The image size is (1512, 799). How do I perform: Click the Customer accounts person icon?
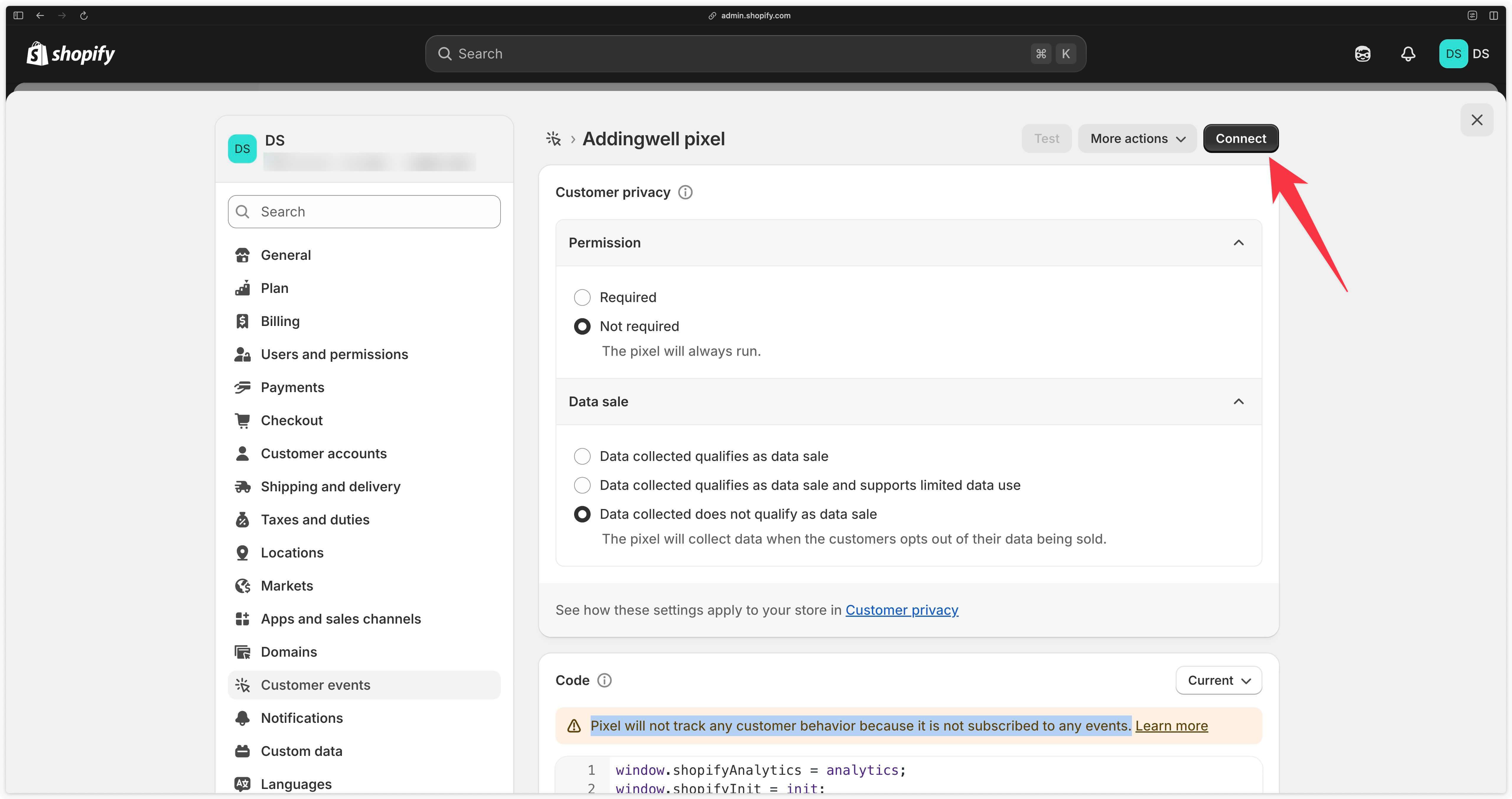[242, 453]
